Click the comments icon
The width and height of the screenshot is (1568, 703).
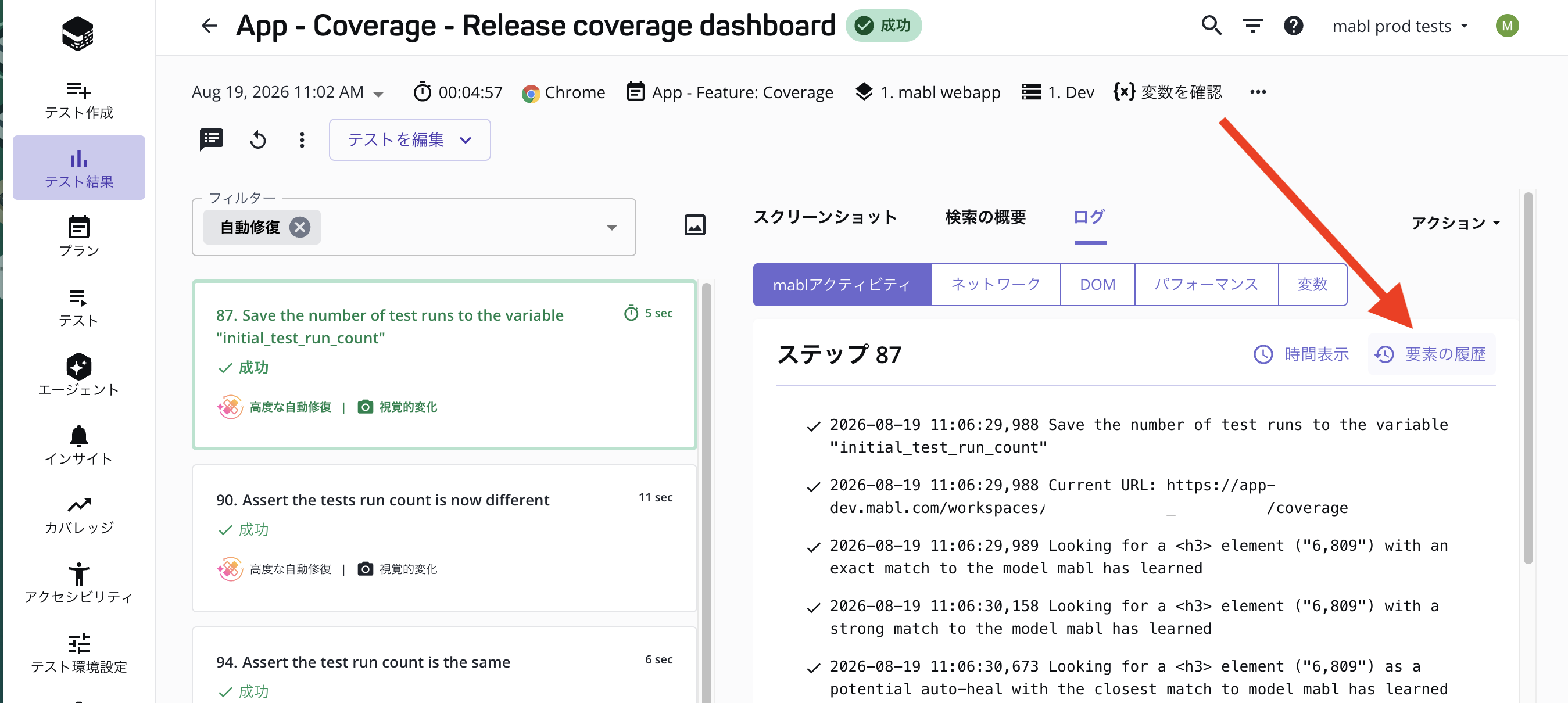[211, 139]
